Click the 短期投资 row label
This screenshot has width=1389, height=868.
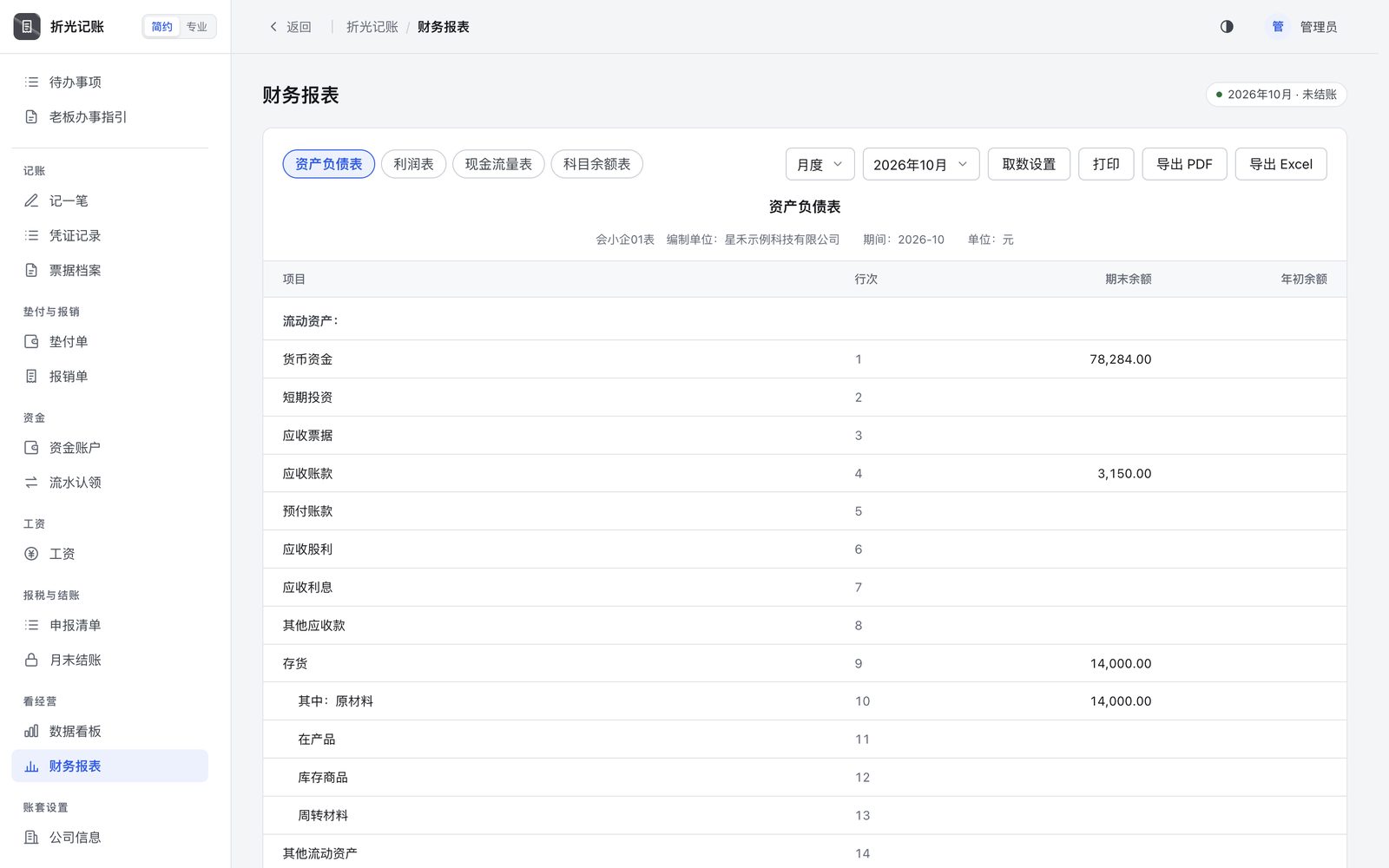click(307, 398)
